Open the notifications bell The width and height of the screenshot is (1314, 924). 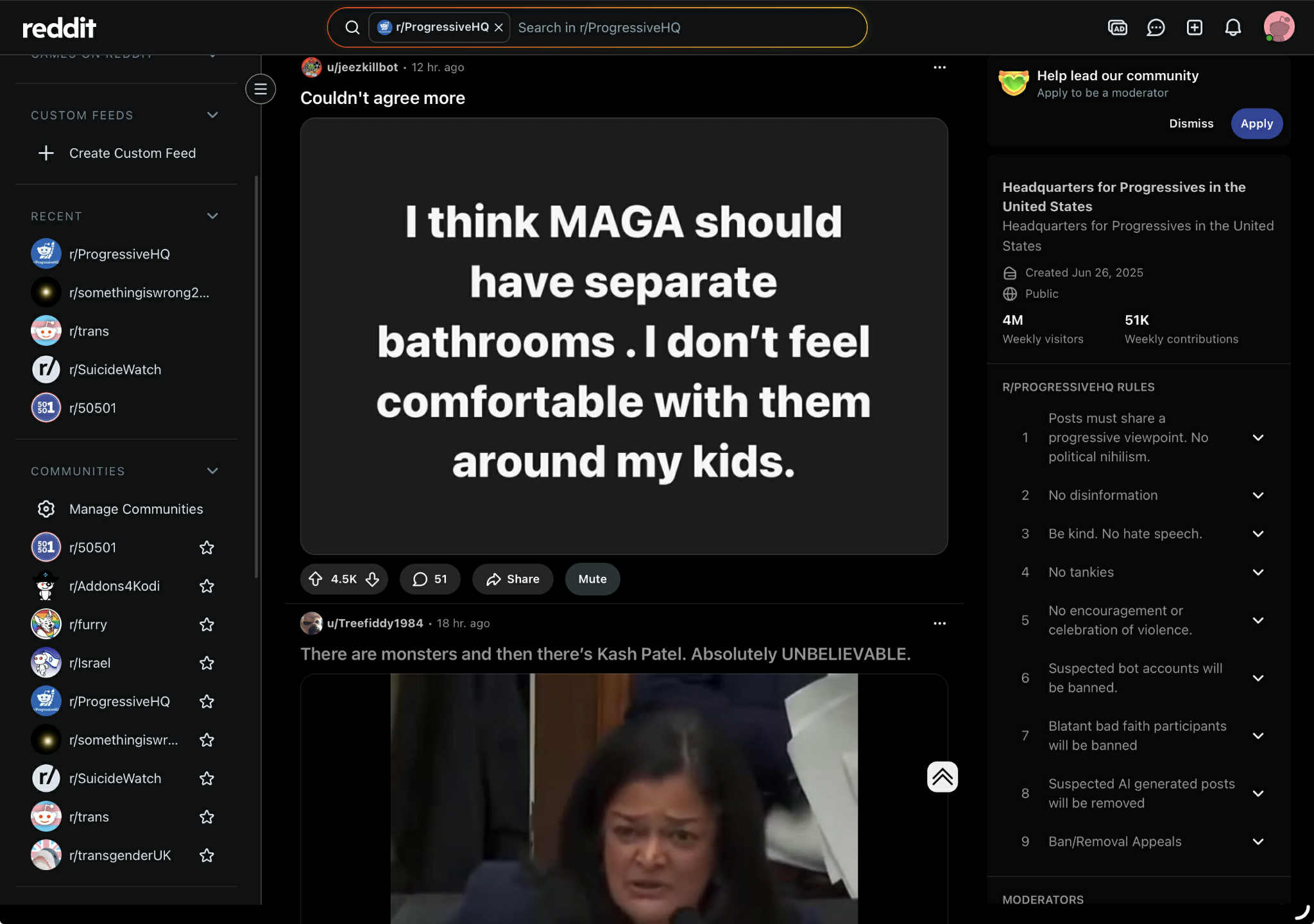(x=1233, y=28)
